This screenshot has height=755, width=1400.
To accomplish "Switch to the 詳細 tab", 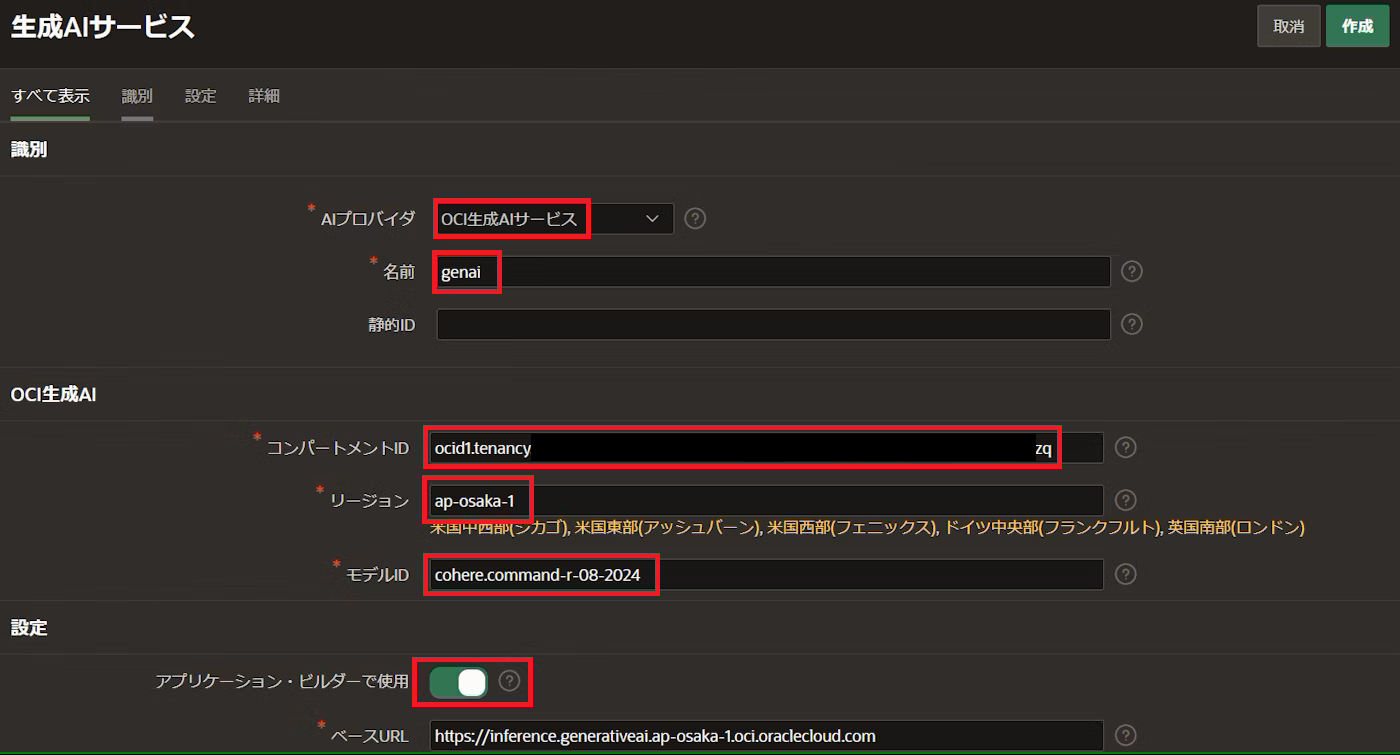I will [264, 96].
